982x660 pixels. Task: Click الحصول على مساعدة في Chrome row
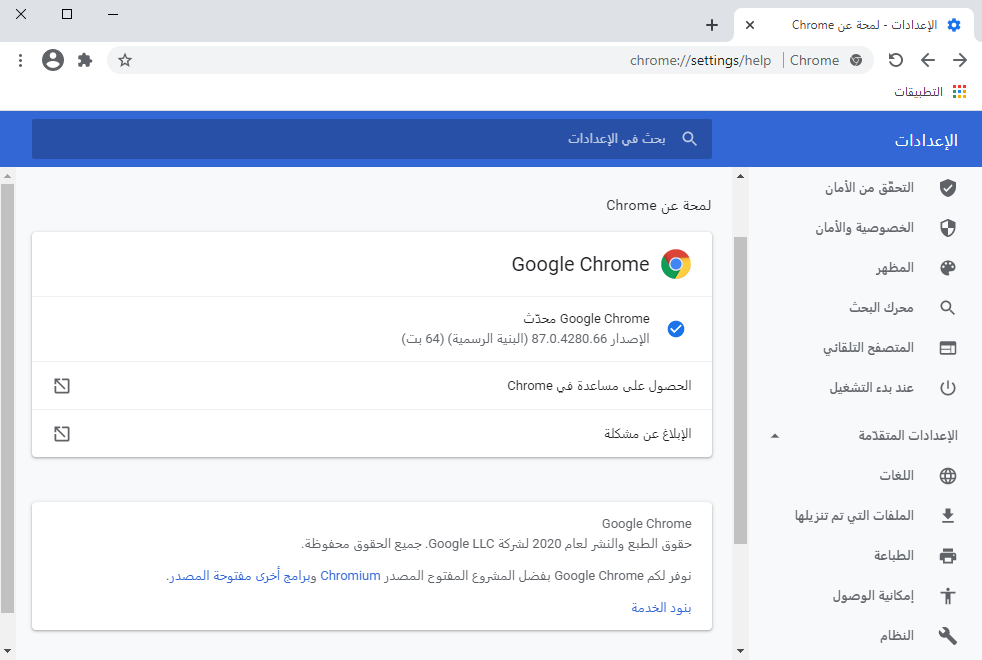pos(372,386)
